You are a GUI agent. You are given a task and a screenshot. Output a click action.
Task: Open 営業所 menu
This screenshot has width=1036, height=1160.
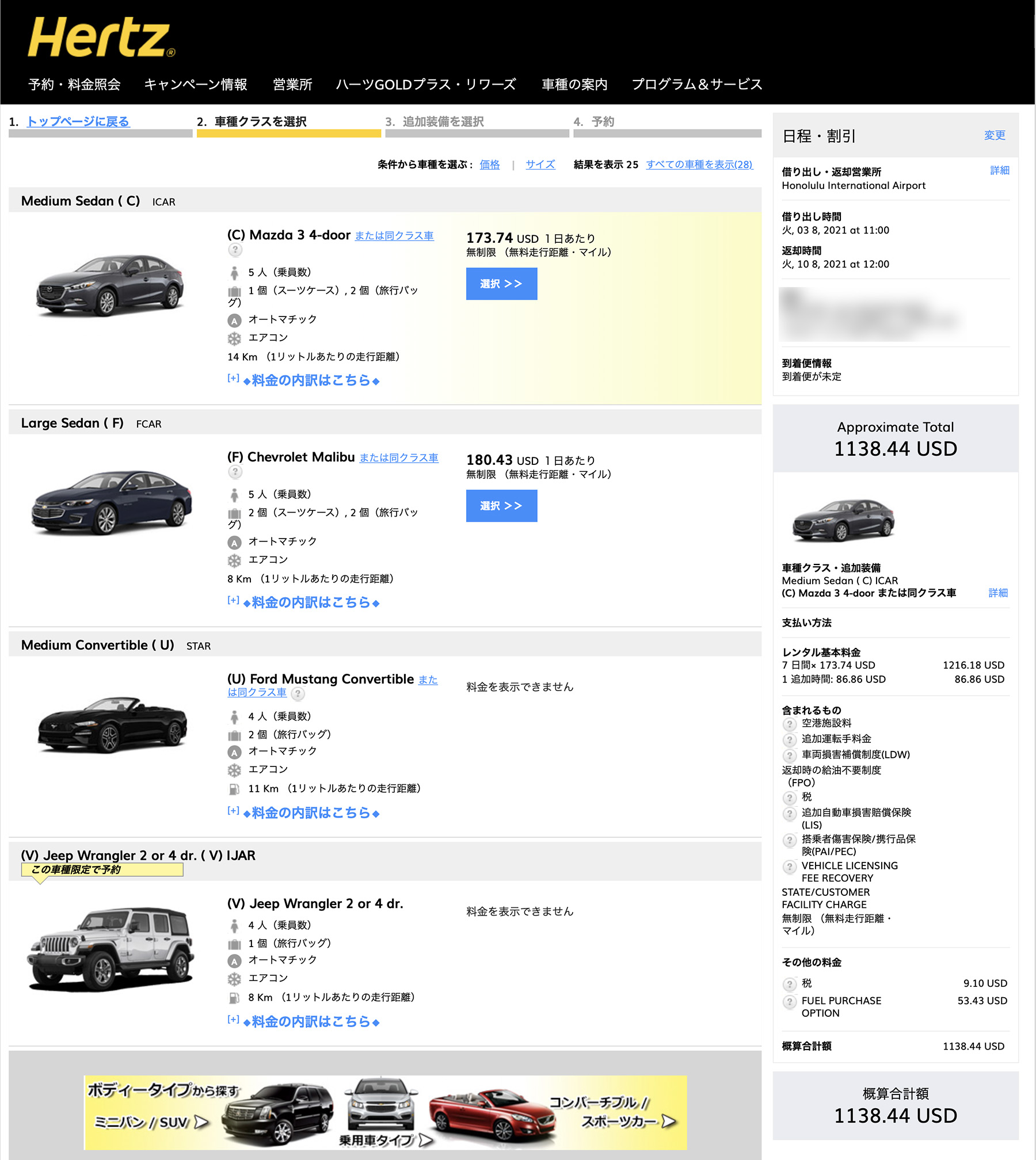tap(292, 85)
